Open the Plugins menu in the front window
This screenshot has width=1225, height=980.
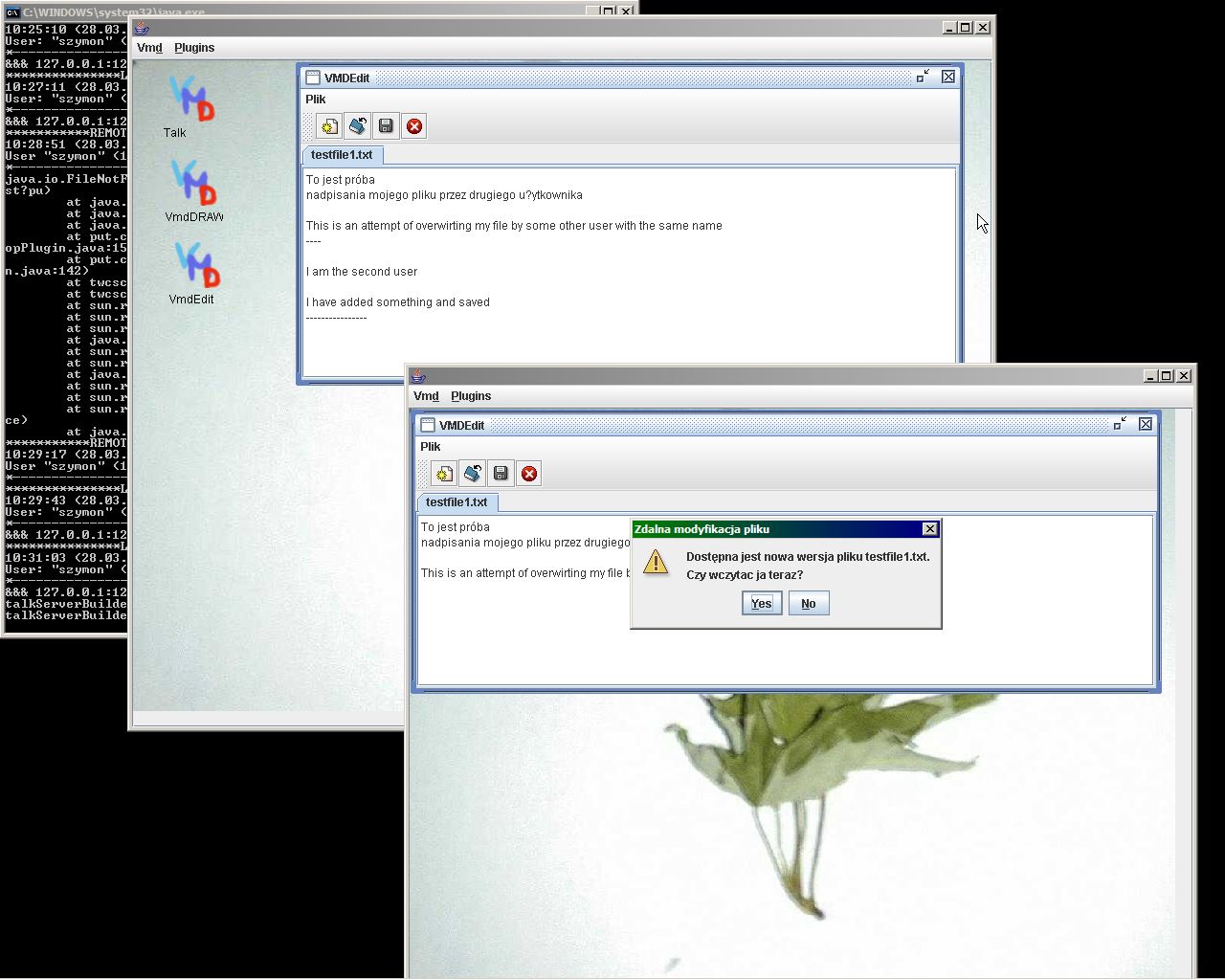click(x=471, y=395)
